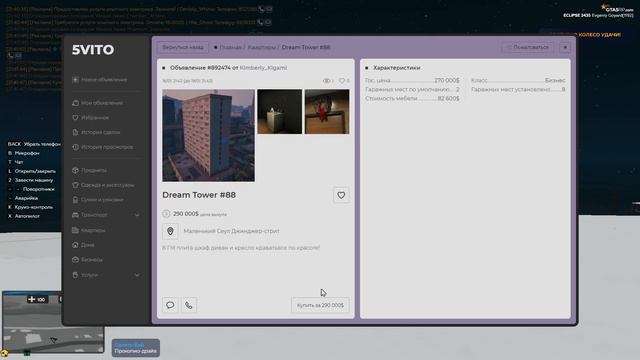Go to 'Избранное' in the sidebar
This screenshot has height=360, width=640.
pyautogui.click(x=91, y=118)
